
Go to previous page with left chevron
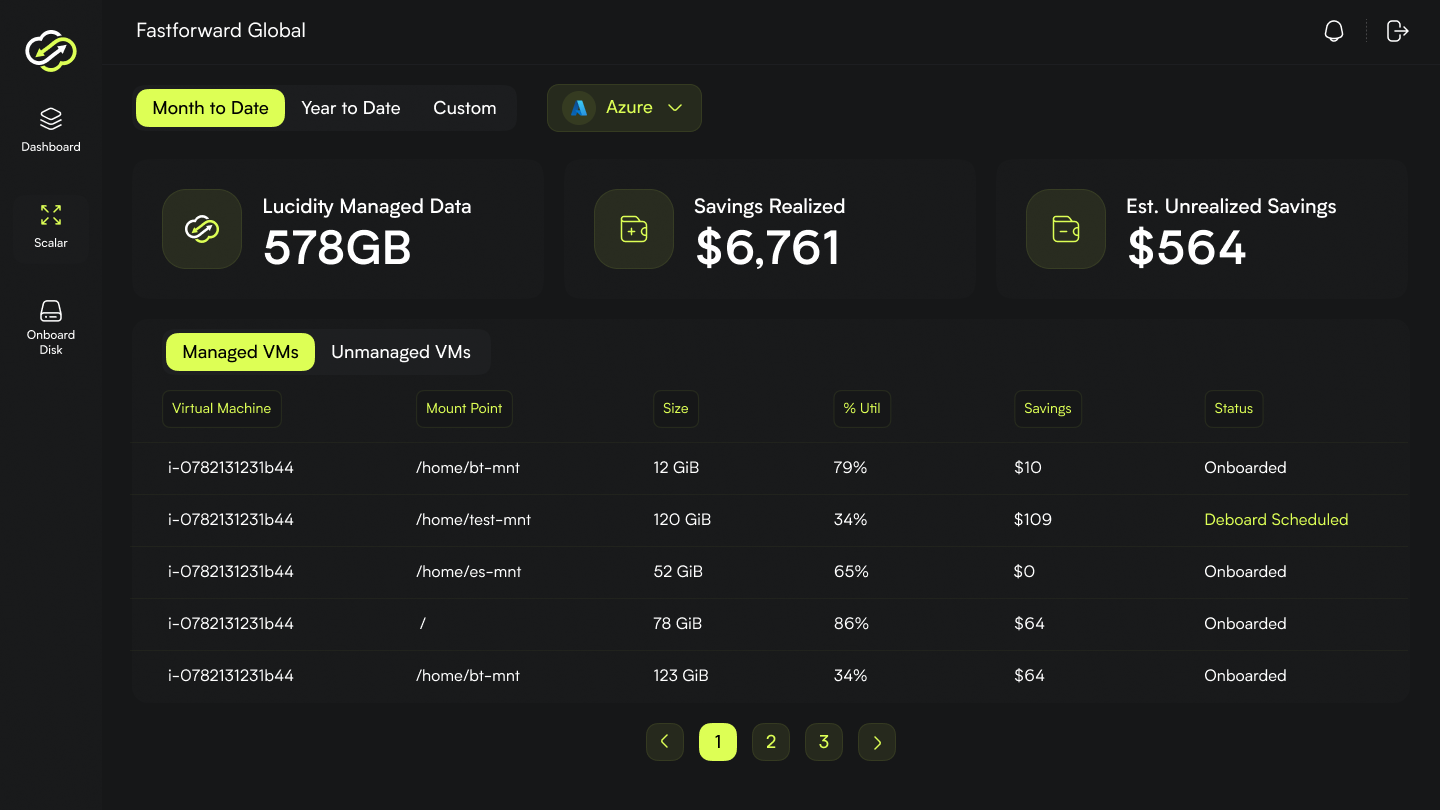(665, 742)
